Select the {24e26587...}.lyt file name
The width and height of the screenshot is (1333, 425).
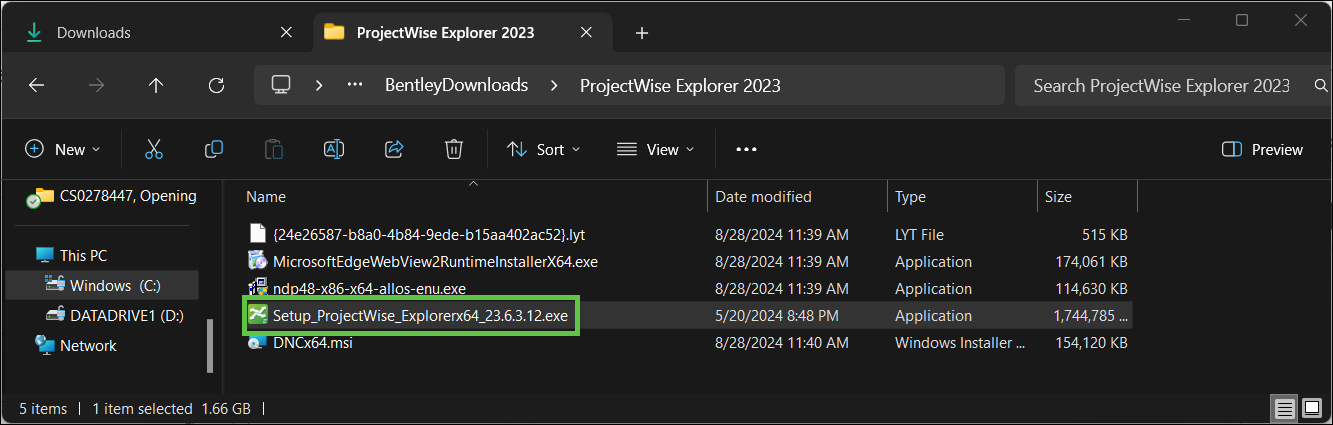coord(428,234)
